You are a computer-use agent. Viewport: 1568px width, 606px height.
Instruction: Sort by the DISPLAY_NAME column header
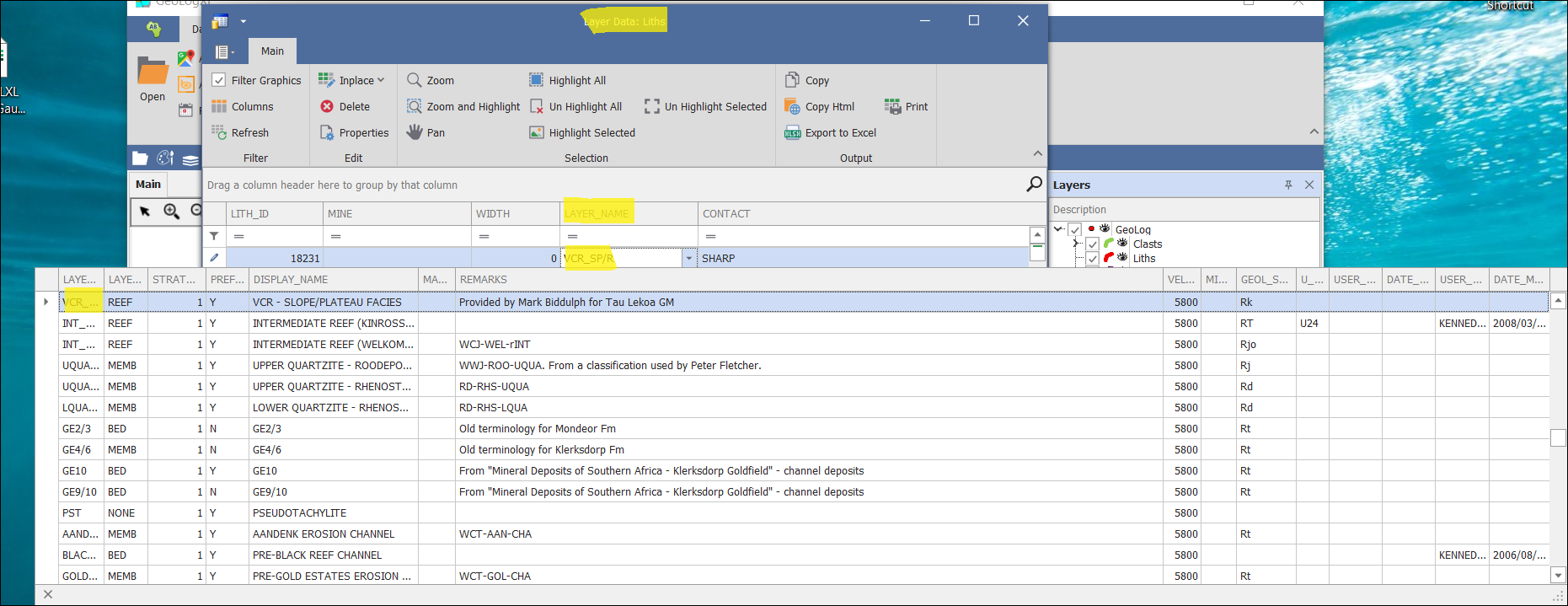pyautogui.click(x=291, y=280)
